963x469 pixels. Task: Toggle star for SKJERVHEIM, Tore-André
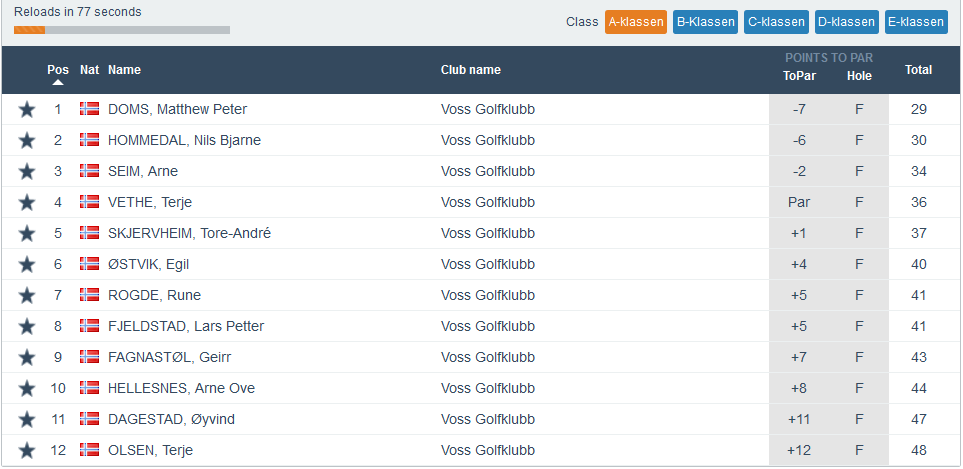click(x=27, y=233)
